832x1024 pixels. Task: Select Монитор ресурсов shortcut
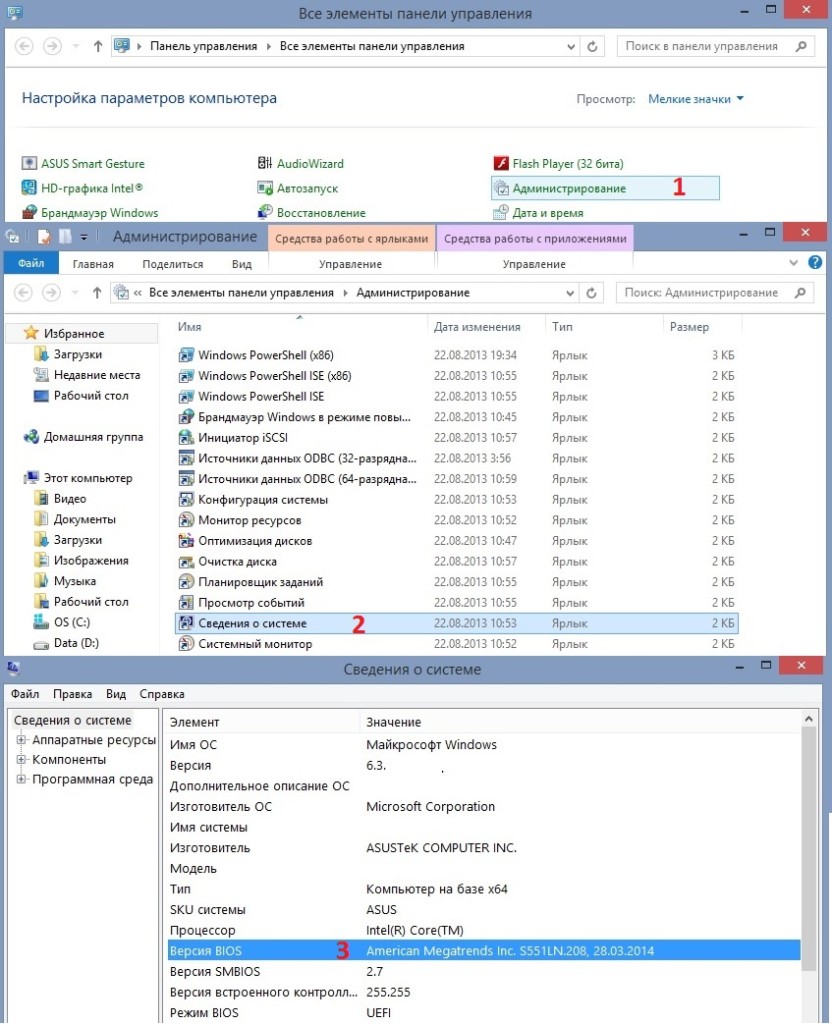[x=240, y=520]
